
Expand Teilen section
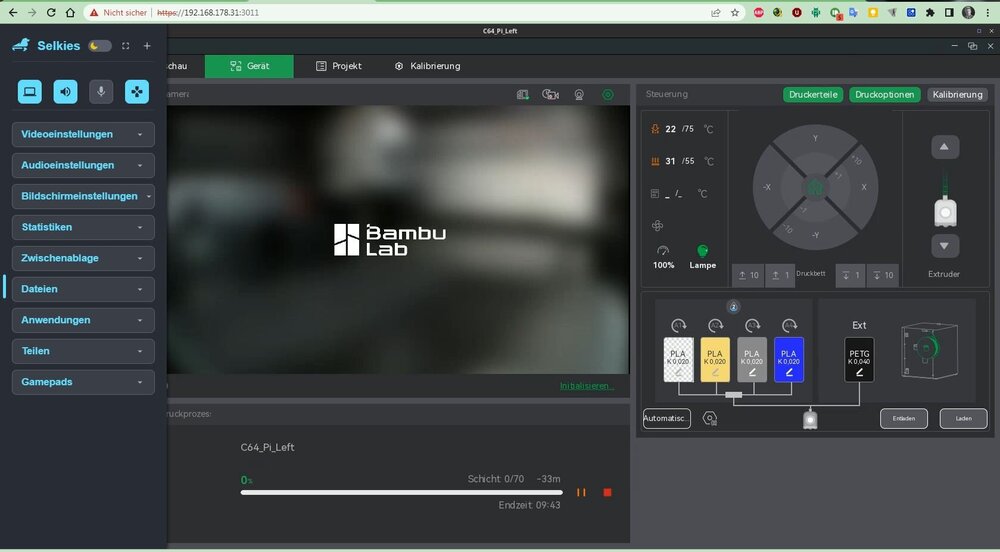click(x=83, y=351)
